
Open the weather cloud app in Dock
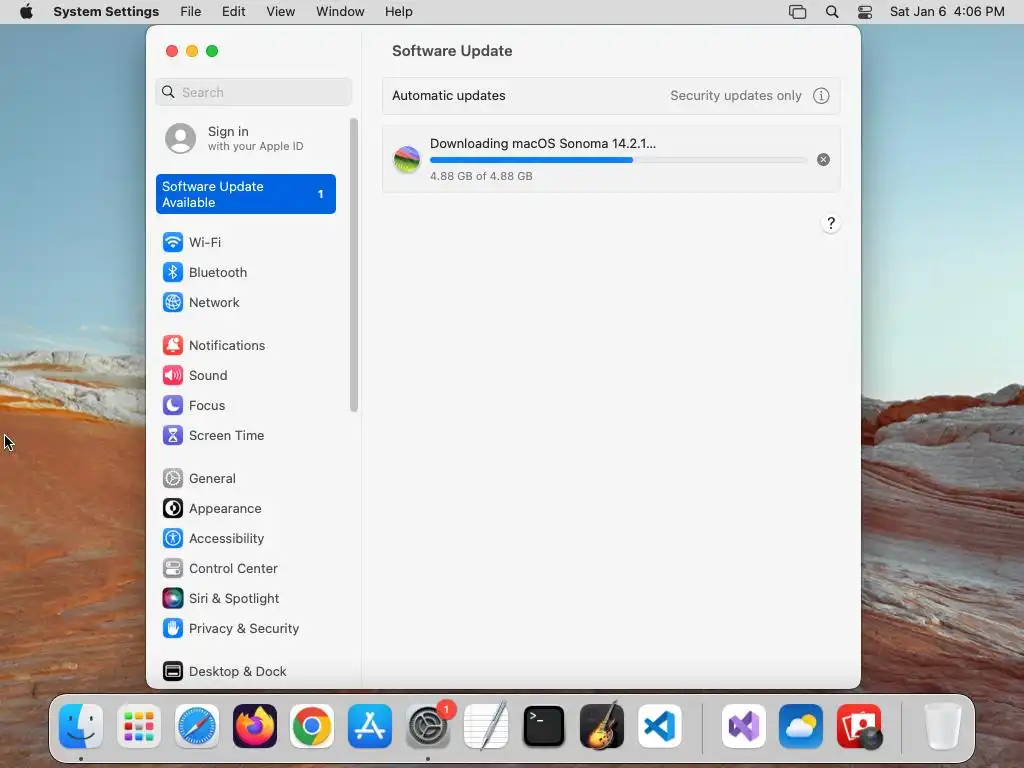pyautogui.click(x=801, y=726)
